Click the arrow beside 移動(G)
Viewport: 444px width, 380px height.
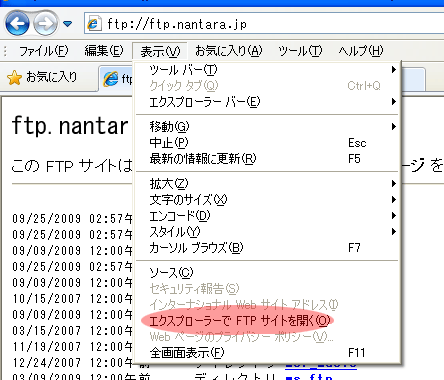coord(394,126)
